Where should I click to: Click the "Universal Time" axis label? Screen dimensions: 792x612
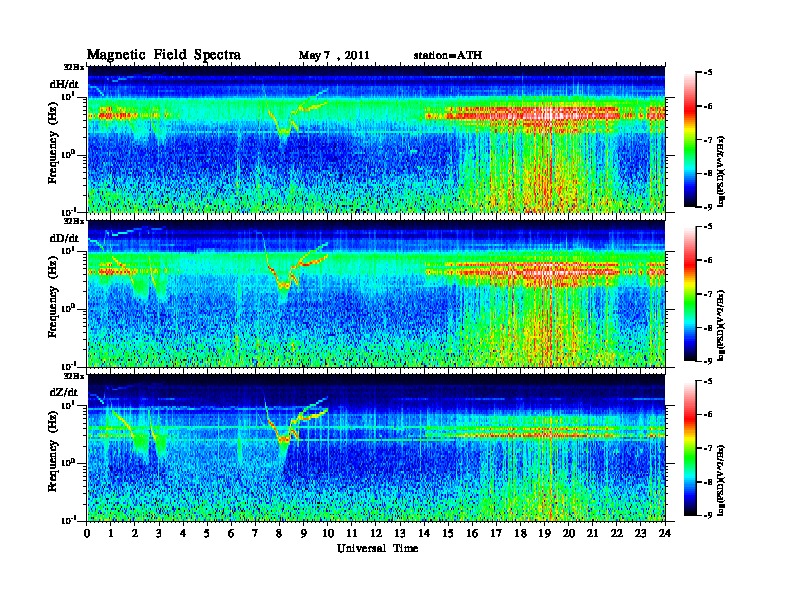(x=377, y=548)
